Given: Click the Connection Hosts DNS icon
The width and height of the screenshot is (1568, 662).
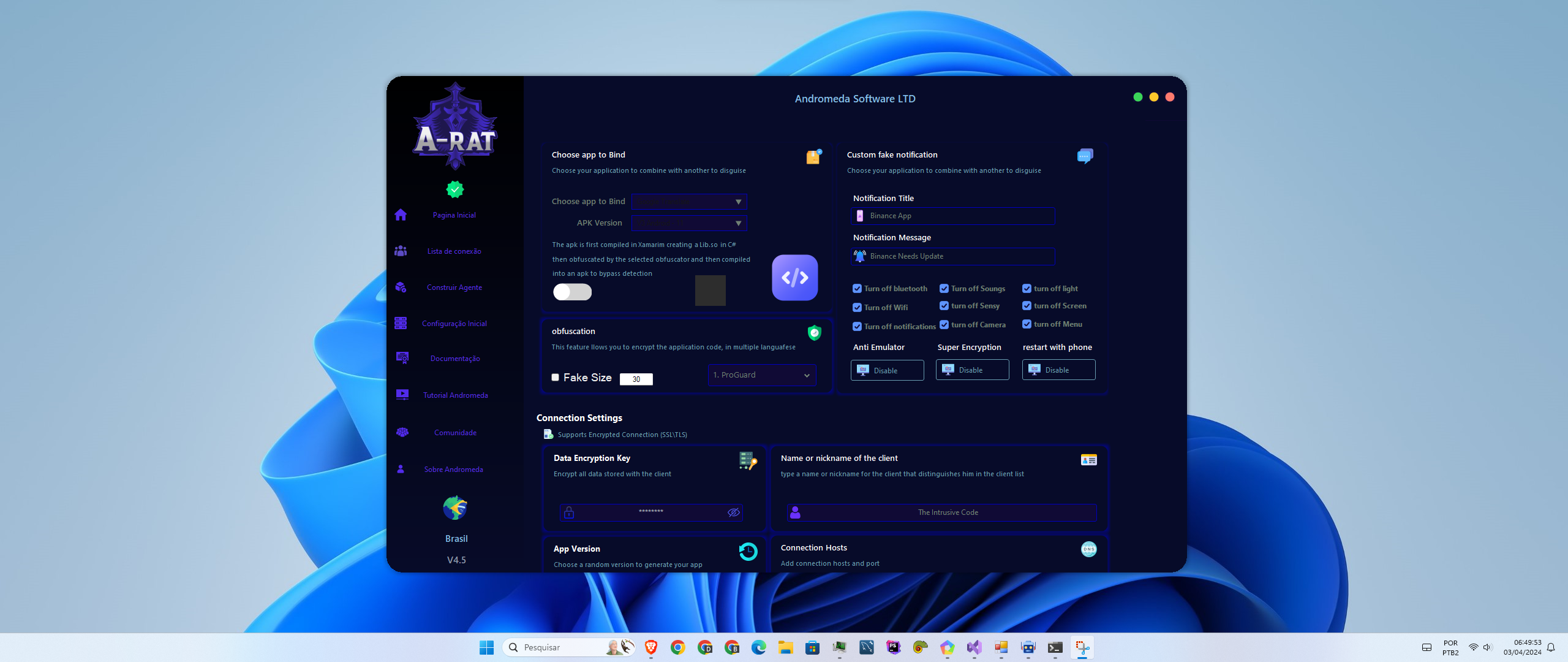Looking at the screenshot, I should tap(1088, 549).
